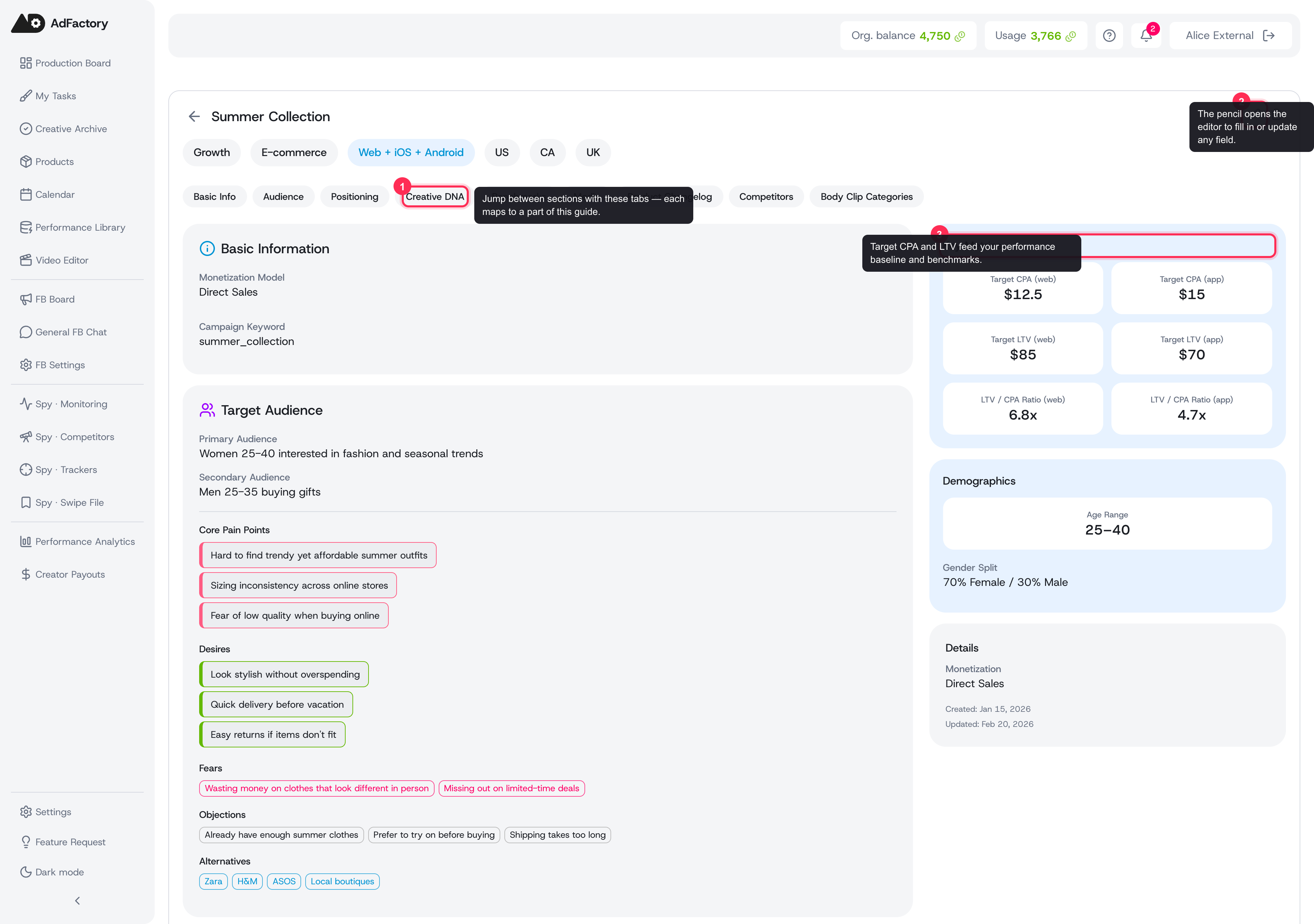This screenshot has height=924, width=1314.
Task: Click 'Fear of low quality when buying online'
Action: coord(294,615)
